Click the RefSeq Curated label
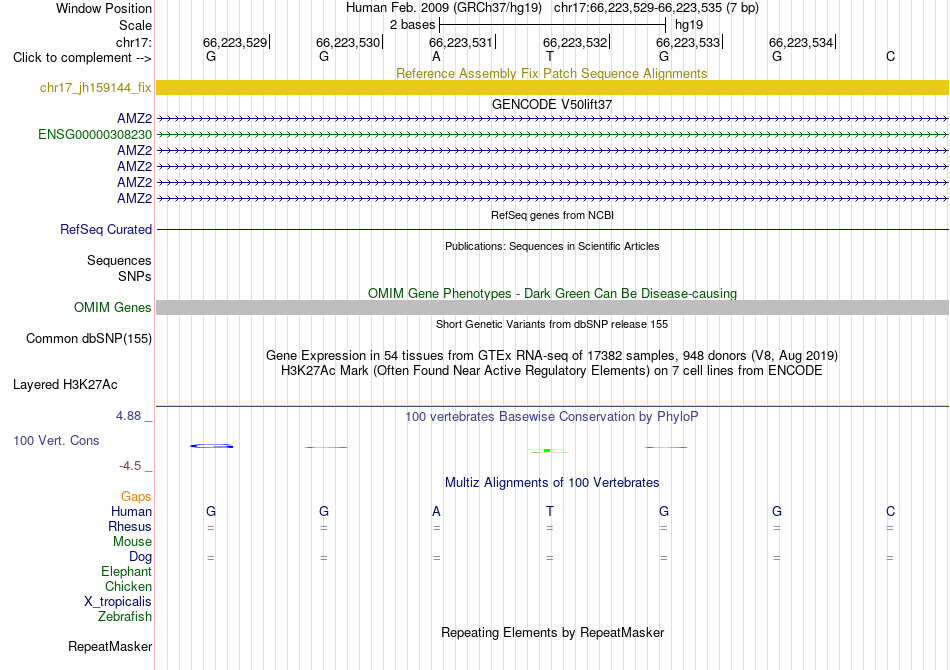This screenshot has width=950, height=670. click(x=106, y=230)
